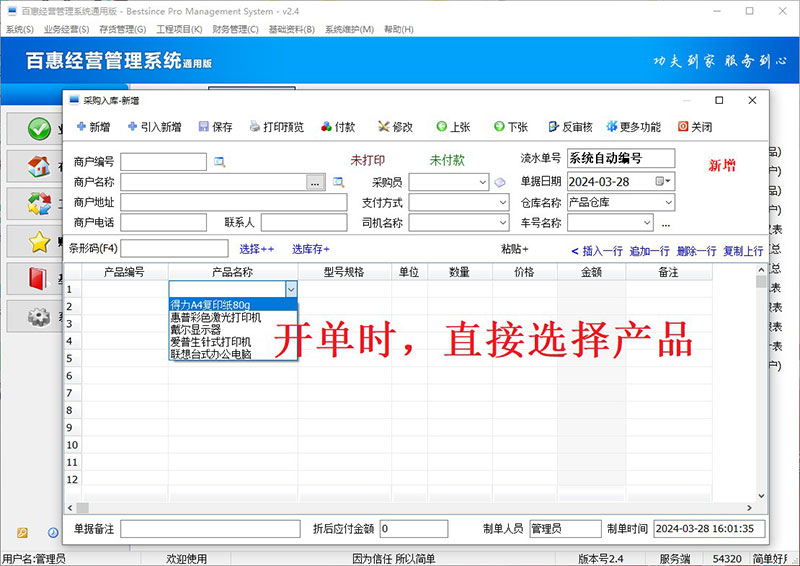Click the red 关闭 toolbar button
Screen dimensions: 800x566
coord(695,127)
